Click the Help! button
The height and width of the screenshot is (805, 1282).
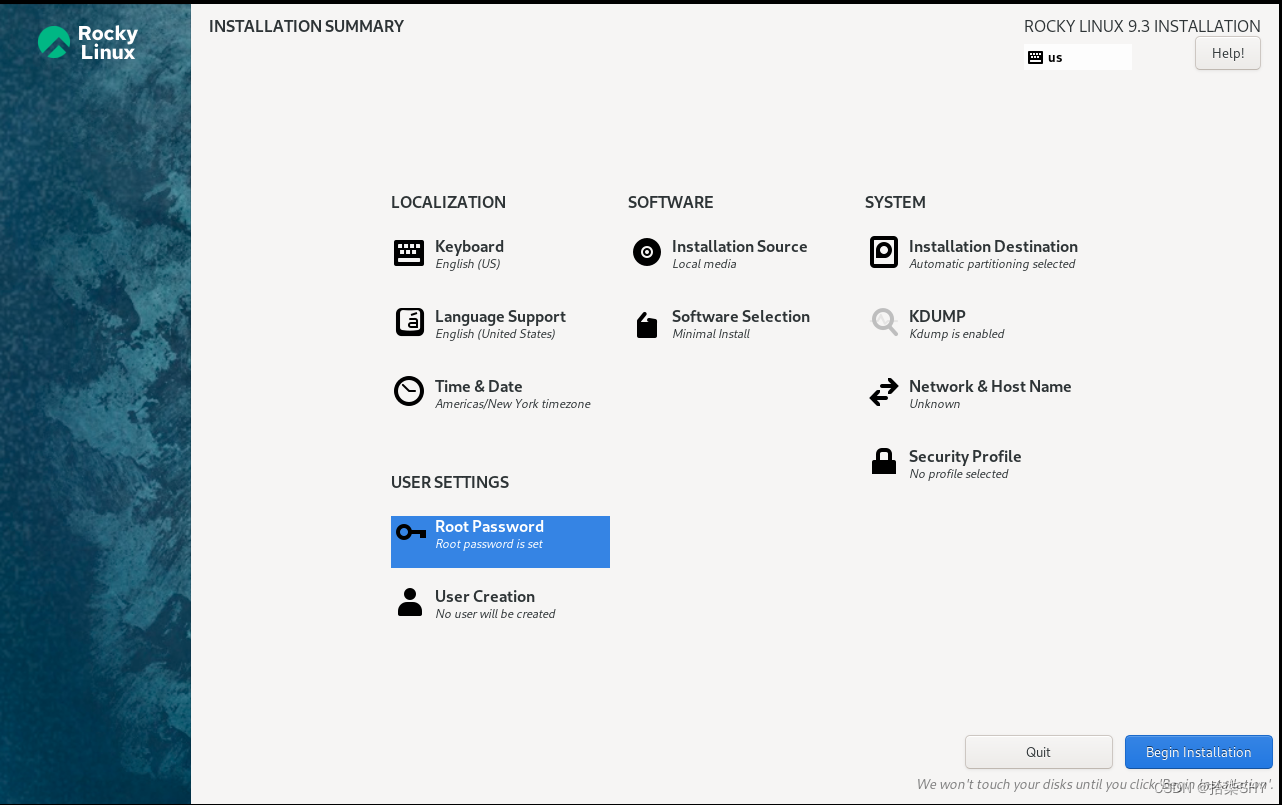1228,53
